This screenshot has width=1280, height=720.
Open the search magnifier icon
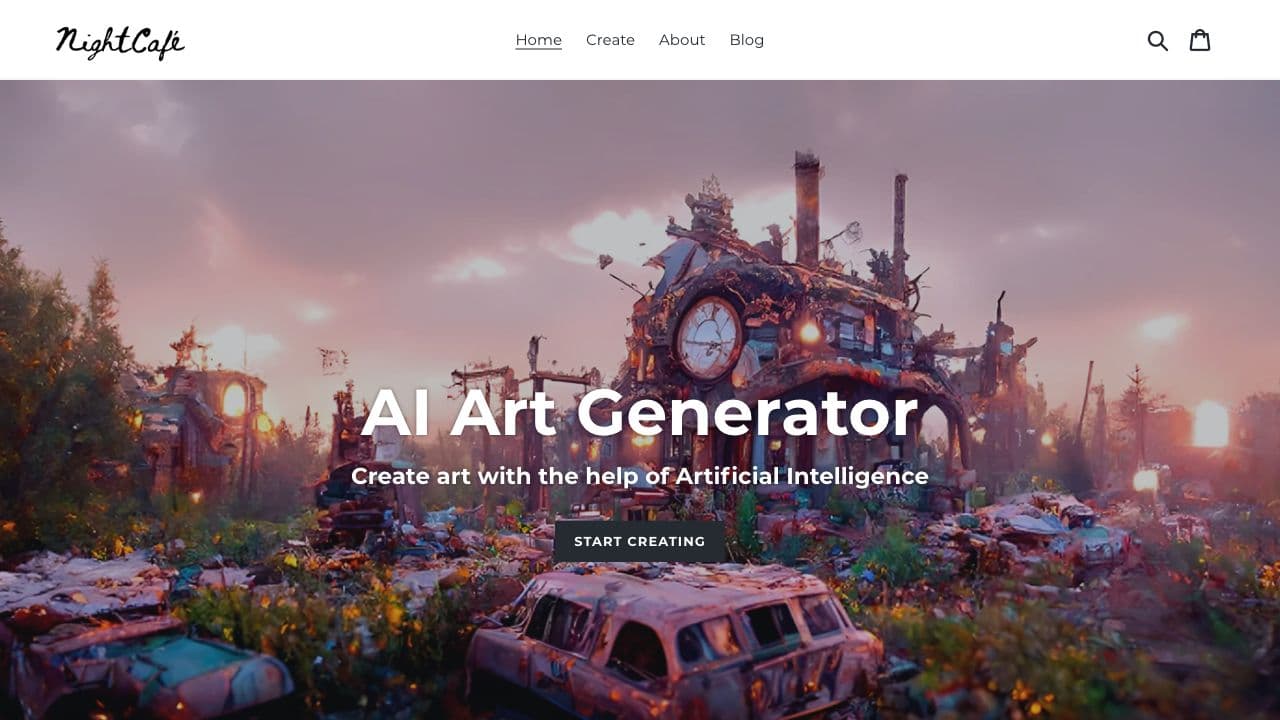1157,40
